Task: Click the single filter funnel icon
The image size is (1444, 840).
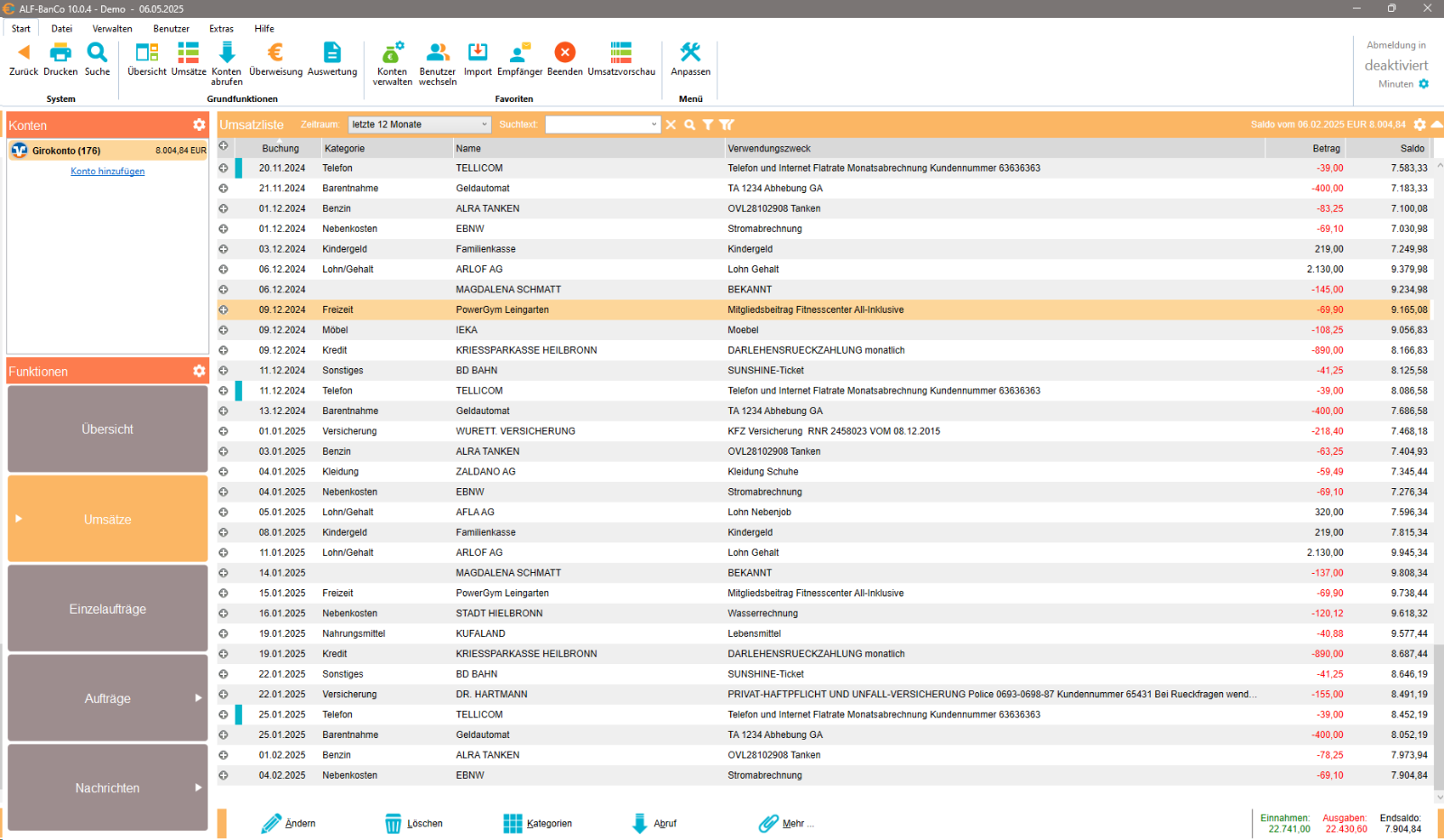Action: click(708, 125)
